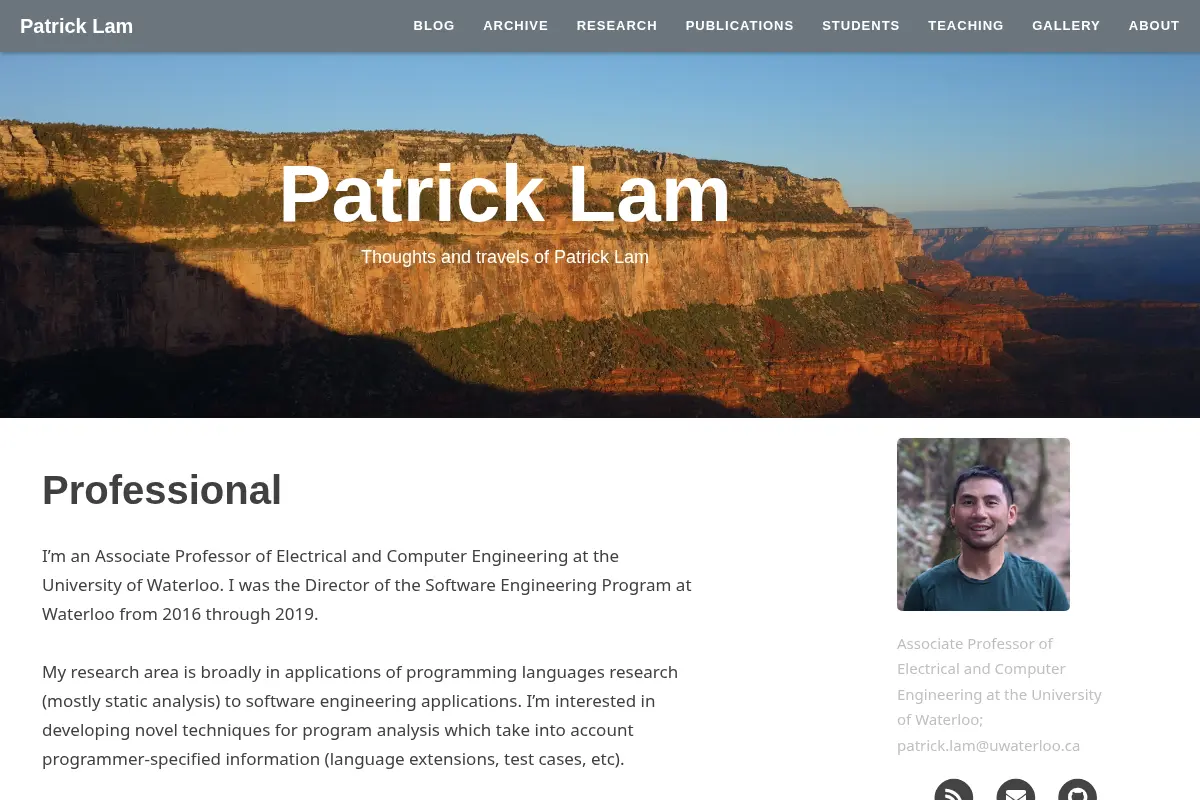Click the email envelope icon
This screenshot has width=1200, height=800.
pyautogui.click(x=1016, y=792)
